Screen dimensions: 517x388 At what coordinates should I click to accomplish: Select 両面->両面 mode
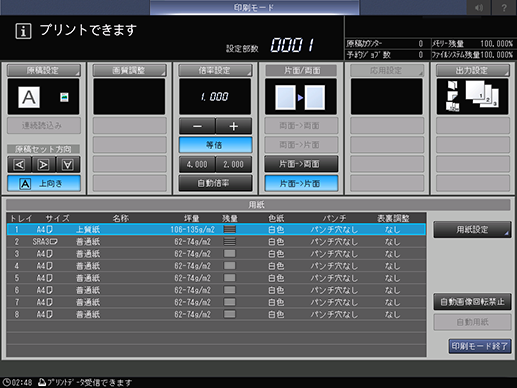coord(301,126)
